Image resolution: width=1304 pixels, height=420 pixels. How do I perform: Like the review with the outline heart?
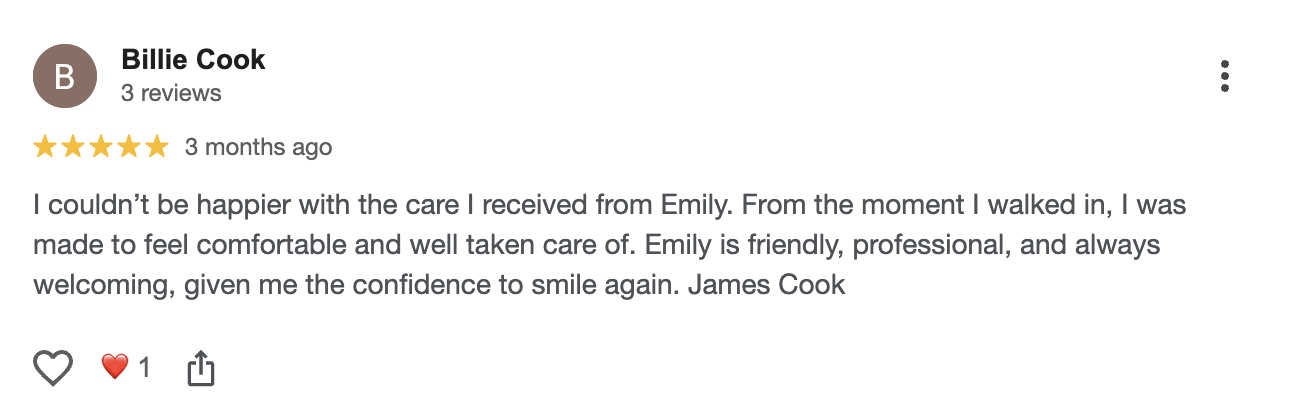tap(53, 368)
